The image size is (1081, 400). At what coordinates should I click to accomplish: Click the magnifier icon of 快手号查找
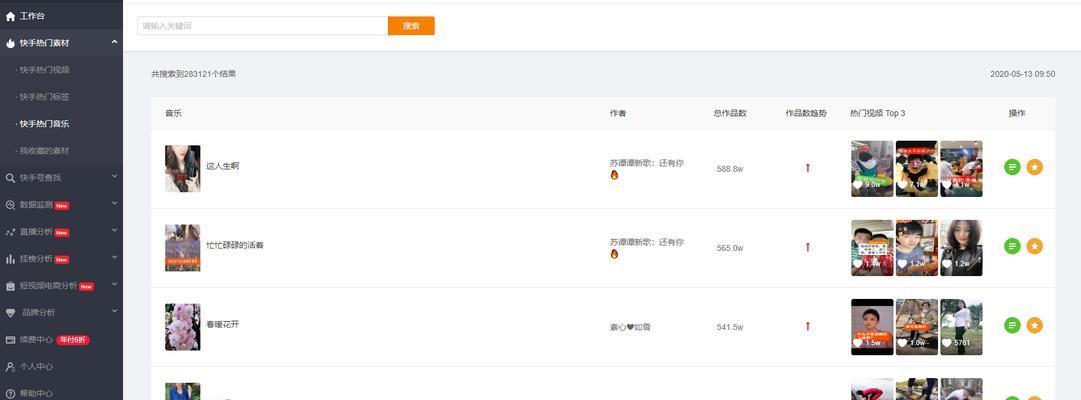point(10,178)
